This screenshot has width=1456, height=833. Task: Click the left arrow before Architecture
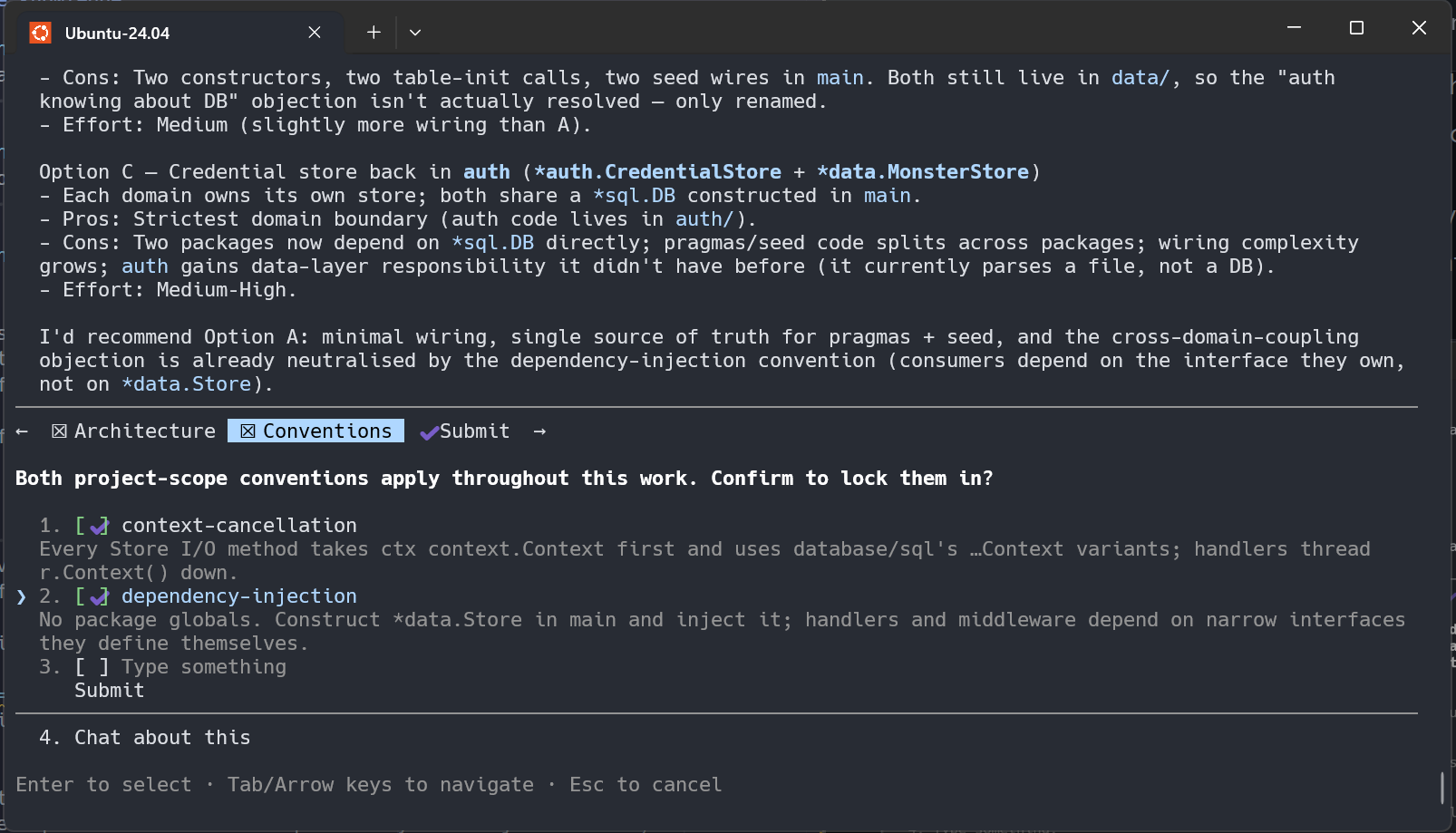(22, 431)
